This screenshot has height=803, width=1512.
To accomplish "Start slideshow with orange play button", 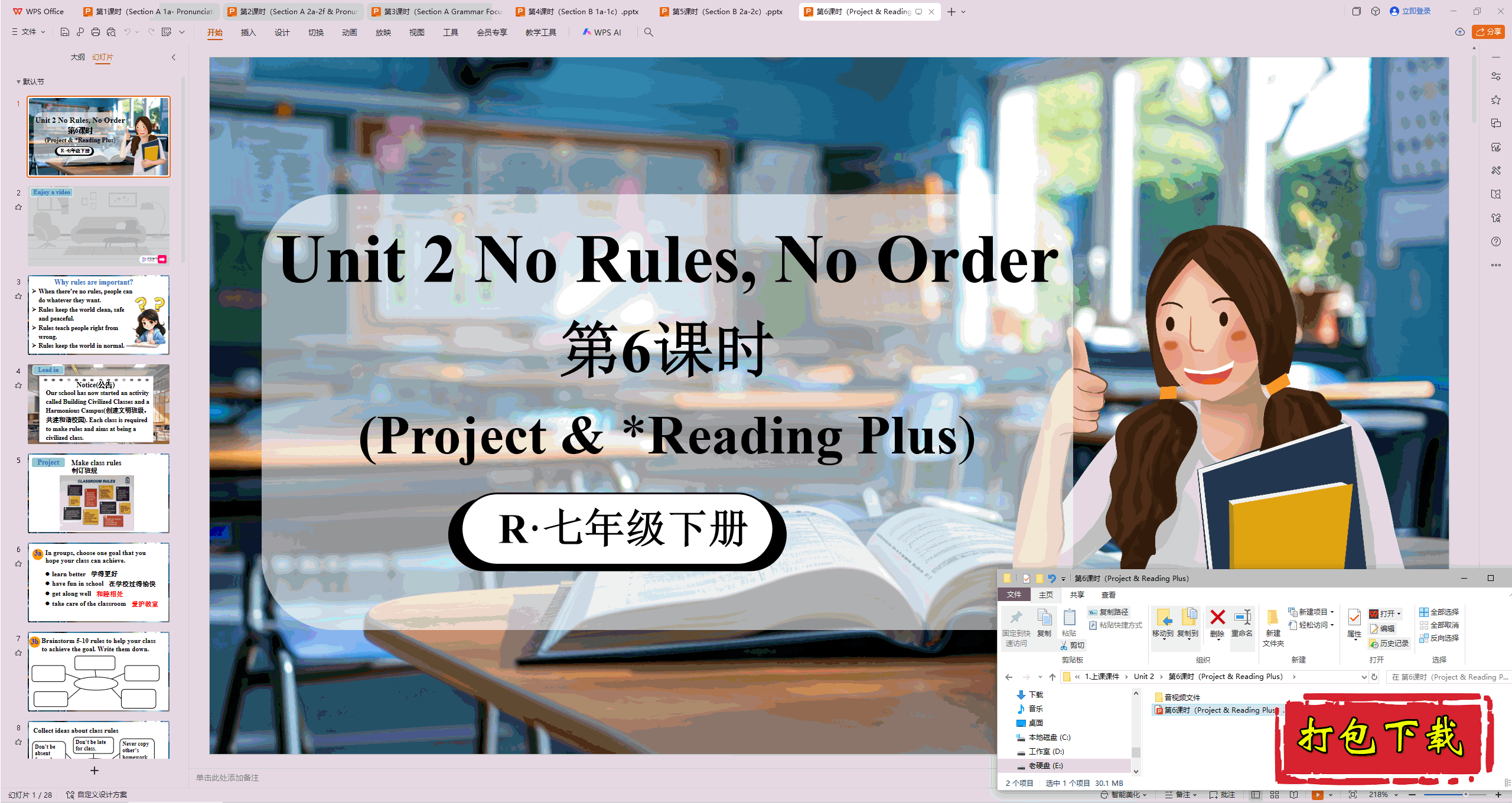I will pos(1317,795).
